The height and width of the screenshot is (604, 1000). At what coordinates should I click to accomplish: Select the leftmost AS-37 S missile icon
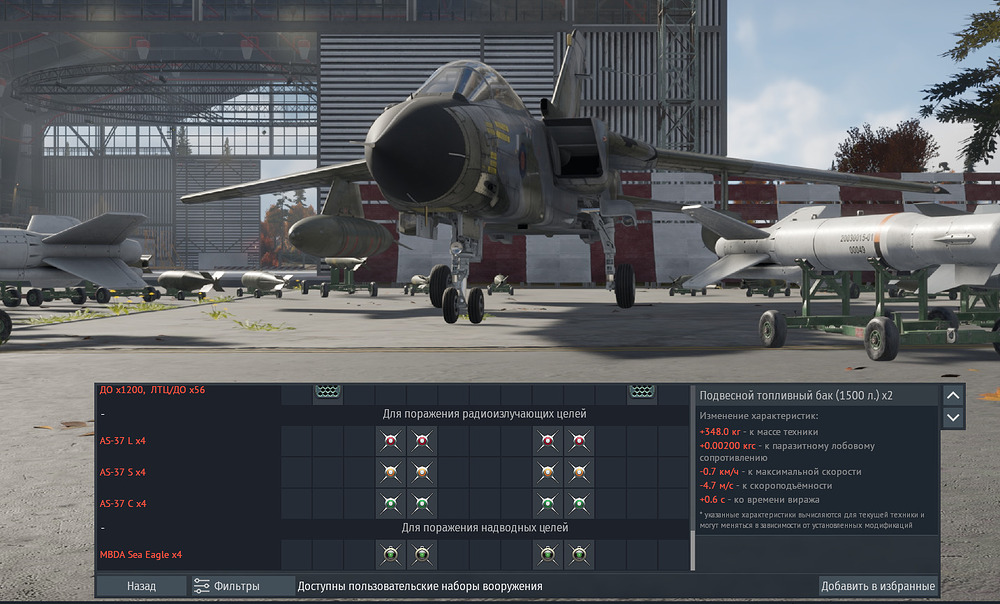390,472
